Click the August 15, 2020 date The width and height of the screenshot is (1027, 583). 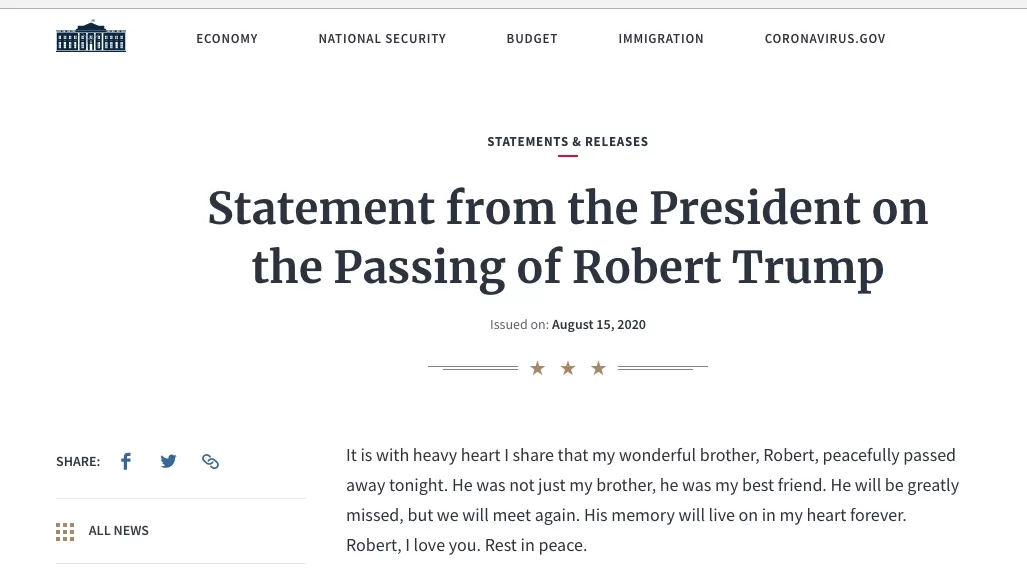click(599, 324)
